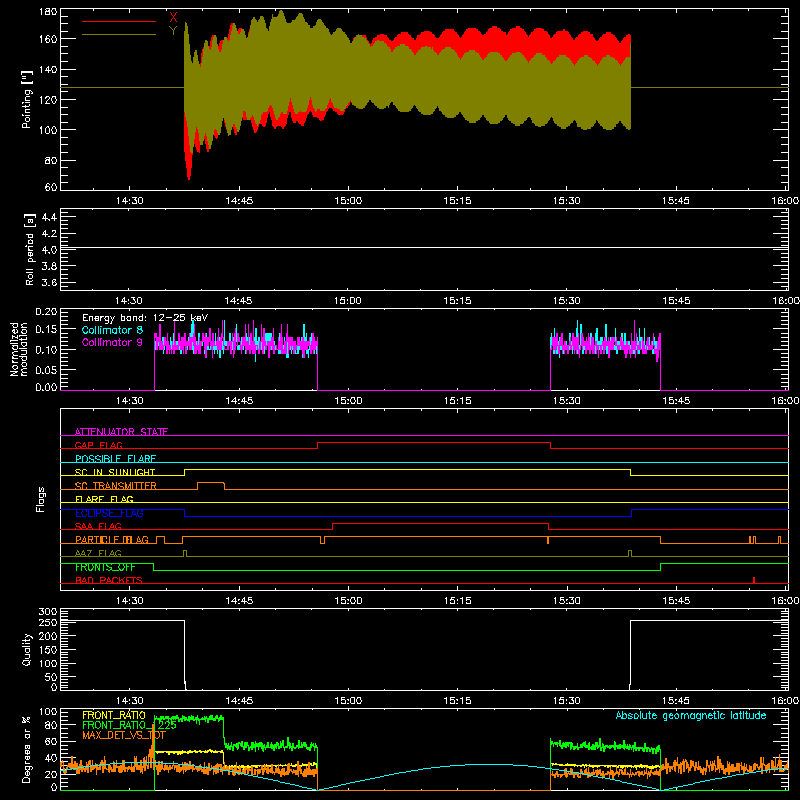Click 15:45 time label under Roll period plot
This screenshot has width=800, height=800.
(676, 301)
